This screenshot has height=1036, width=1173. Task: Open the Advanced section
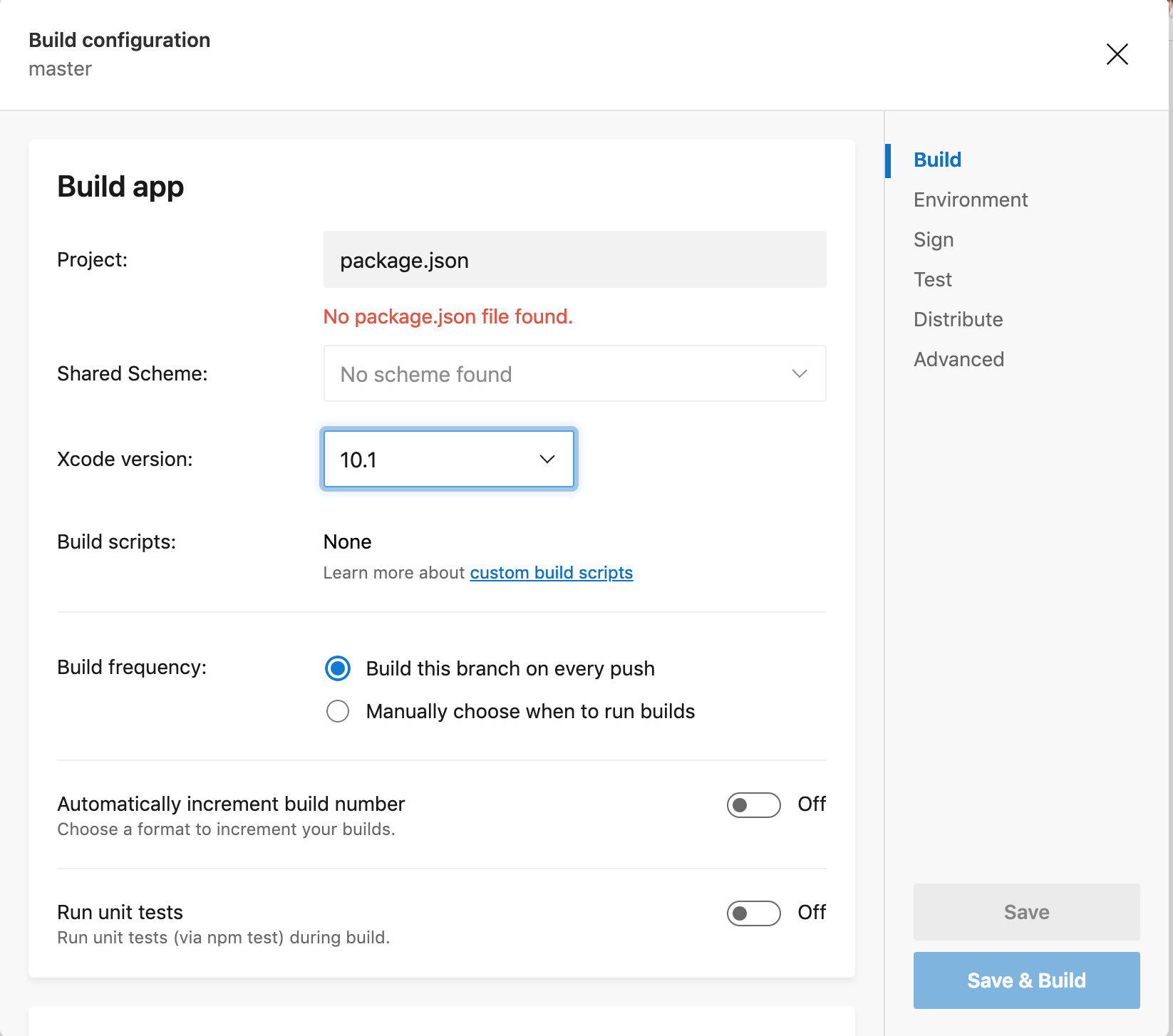(958, 359)
